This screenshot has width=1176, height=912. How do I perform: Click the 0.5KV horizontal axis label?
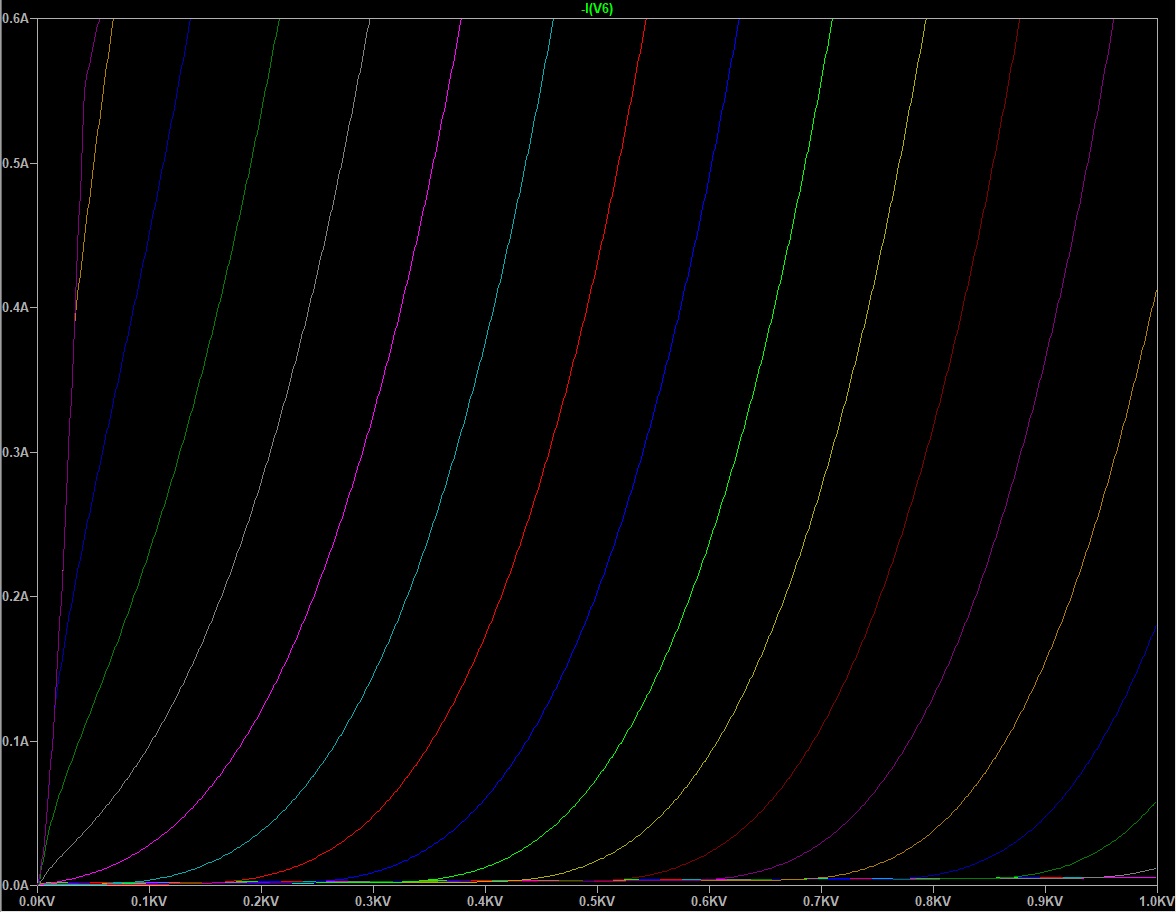tap(597, 901)
